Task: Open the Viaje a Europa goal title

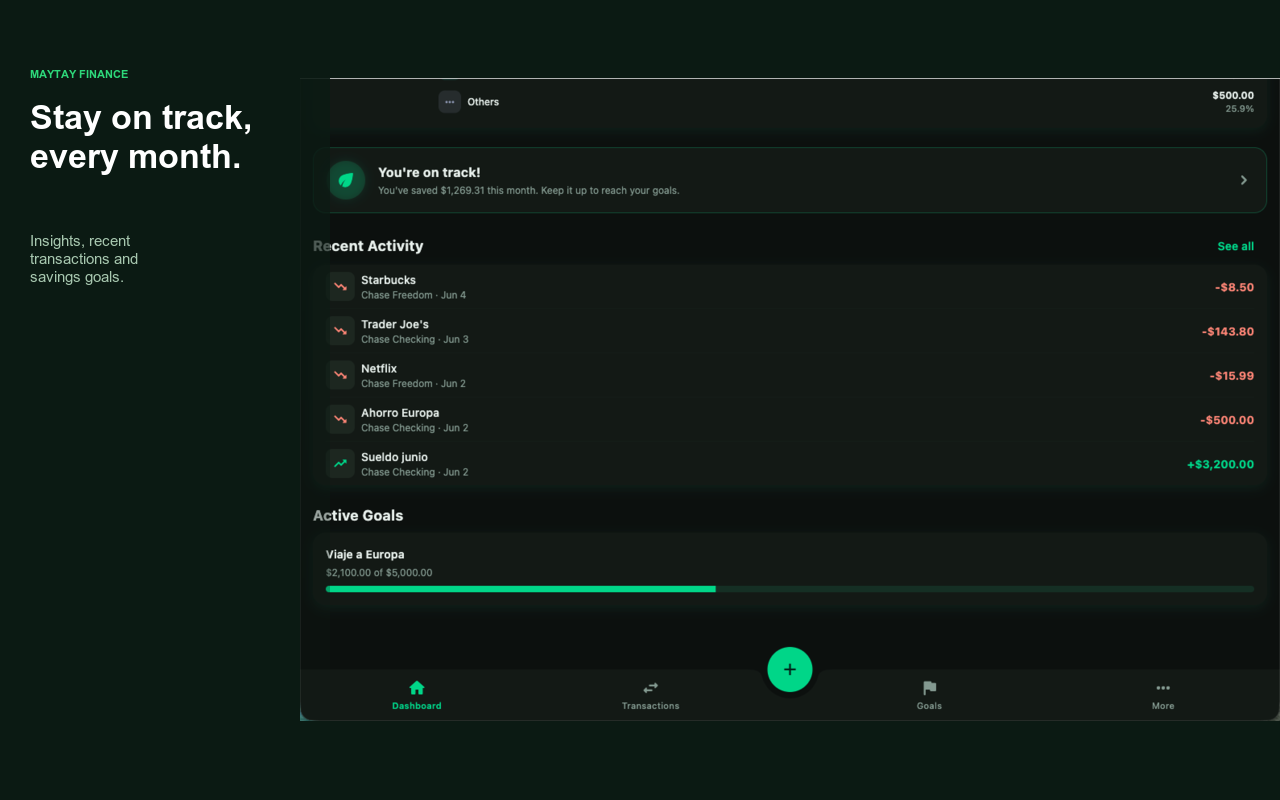Action: coord(365,554)
